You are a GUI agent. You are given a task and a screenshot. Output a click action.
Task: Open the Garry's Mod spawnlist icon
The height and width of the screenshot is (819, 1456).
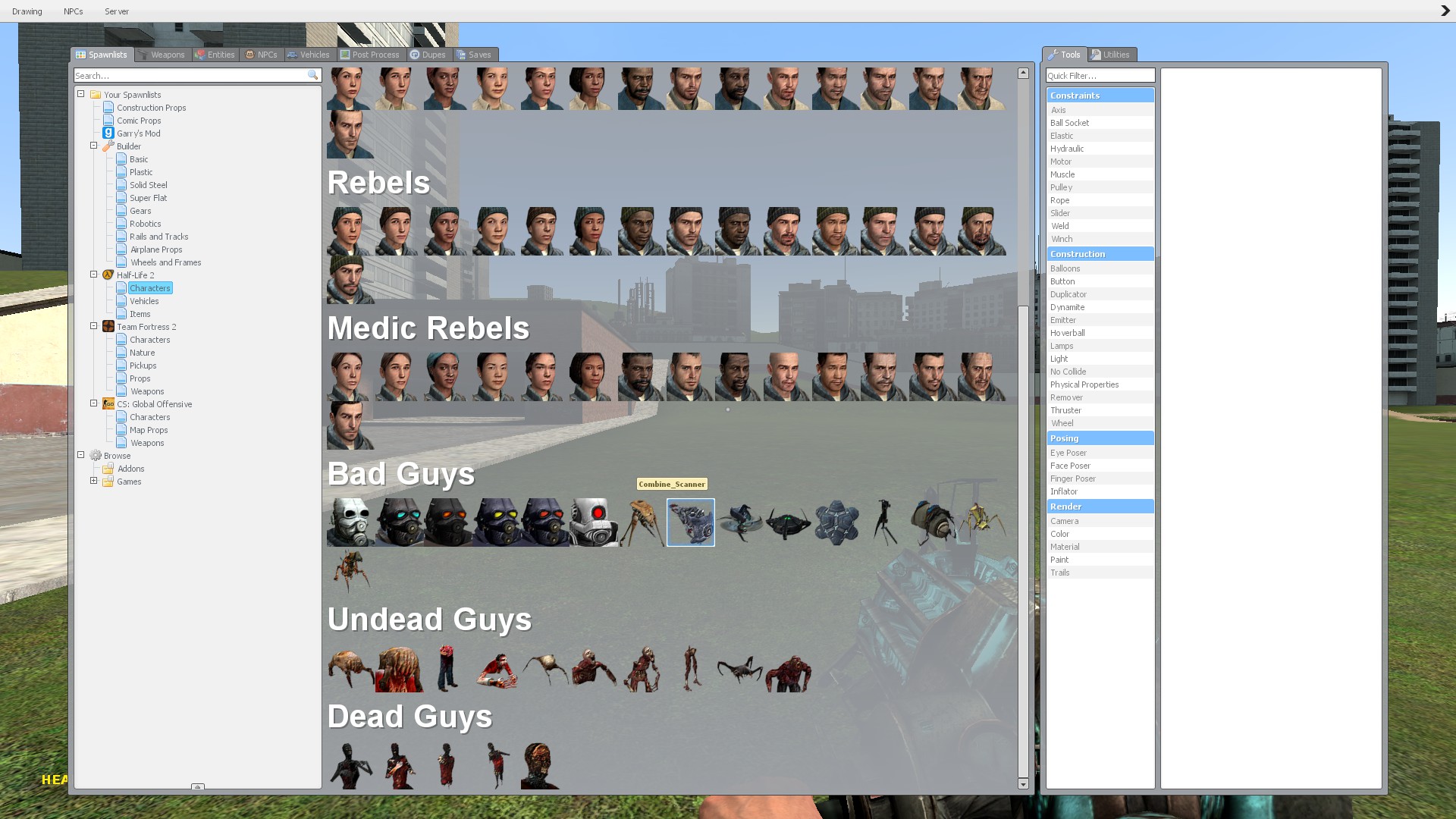108,133
